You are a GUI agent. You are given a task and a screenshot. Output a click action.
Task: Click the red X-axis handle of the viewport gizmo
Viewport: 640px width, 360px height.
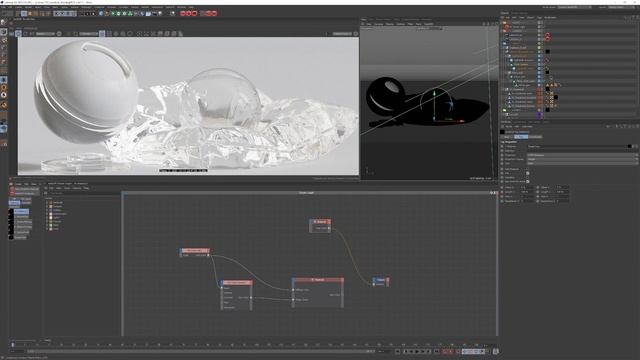point(461,121)
